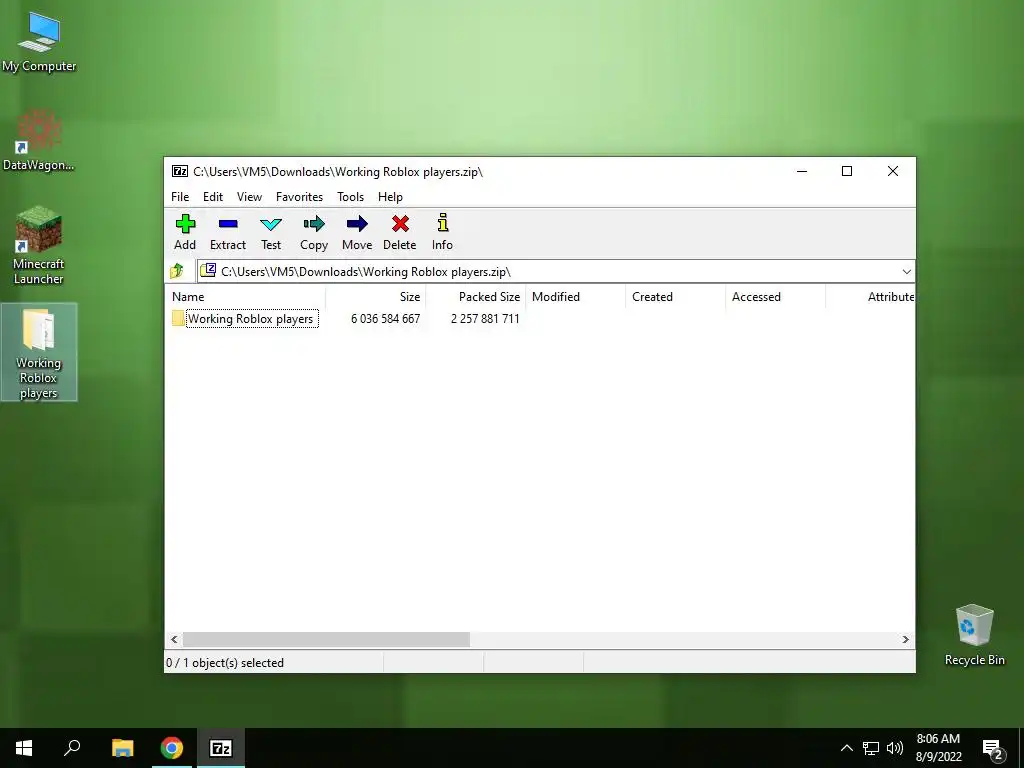
Task: Launch Minecraft Launcher from desktop
Action: 39,246
